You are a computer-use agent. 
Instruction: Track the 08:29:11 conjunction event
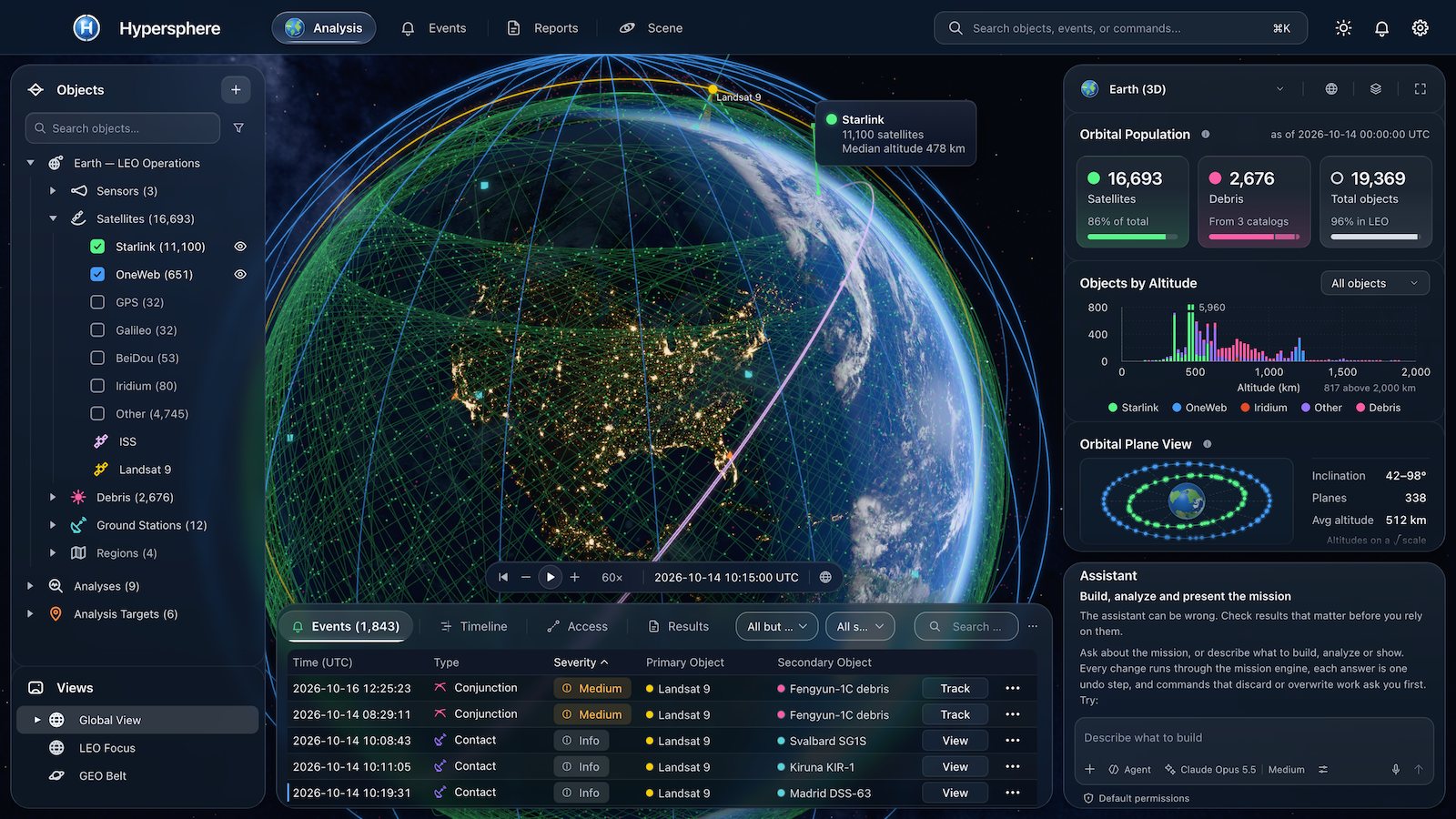coord(955,714)
